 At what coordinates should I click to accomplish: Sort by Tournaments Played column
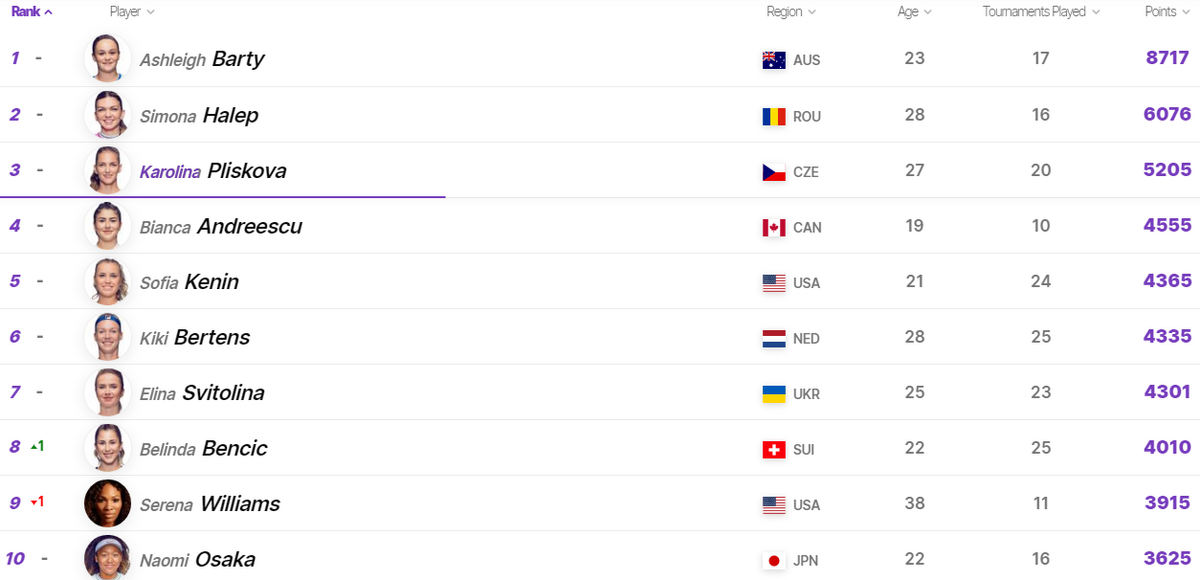tap(1041, 12)
